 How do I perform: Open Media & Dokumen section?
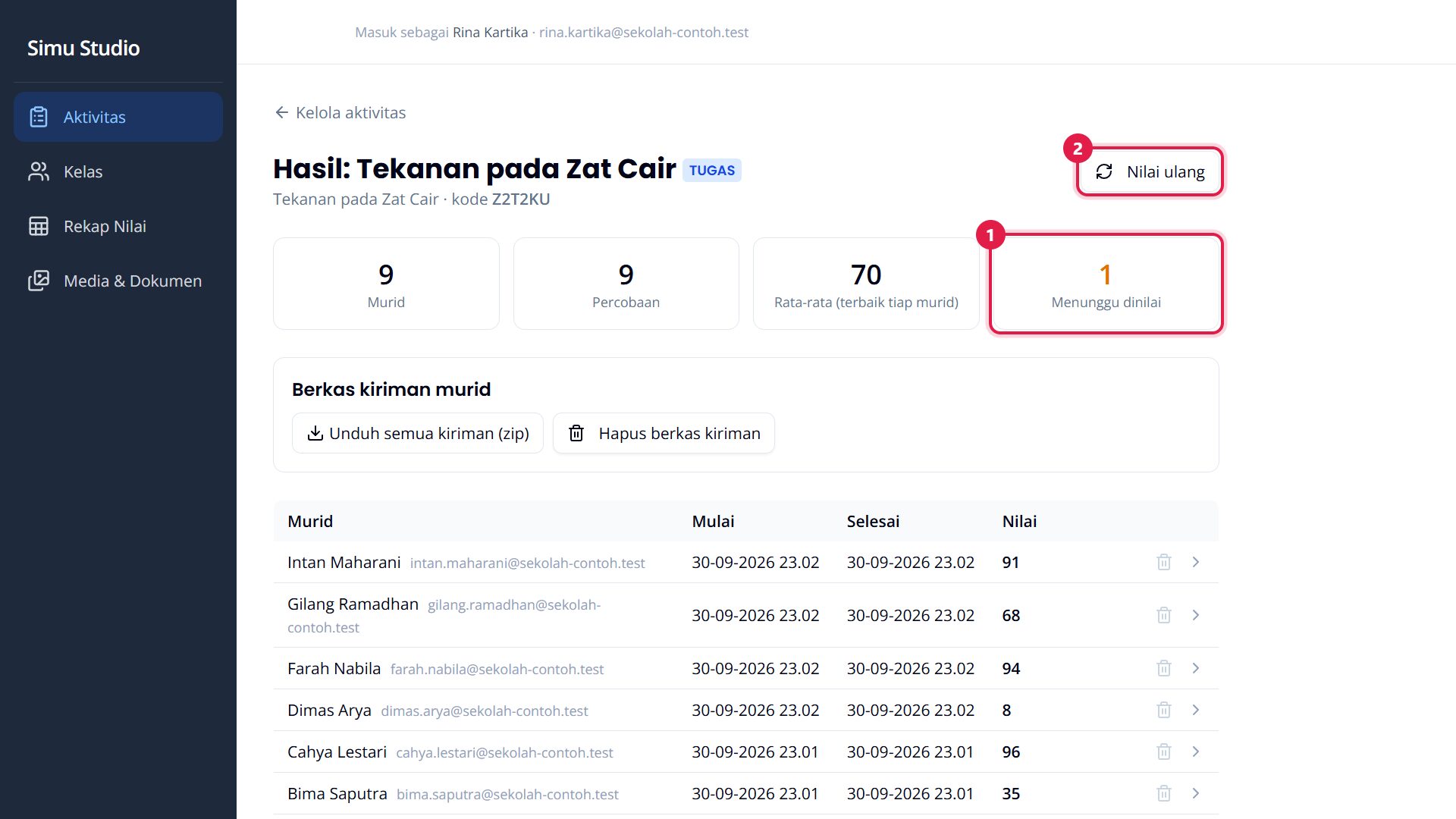tap(118, 281)
